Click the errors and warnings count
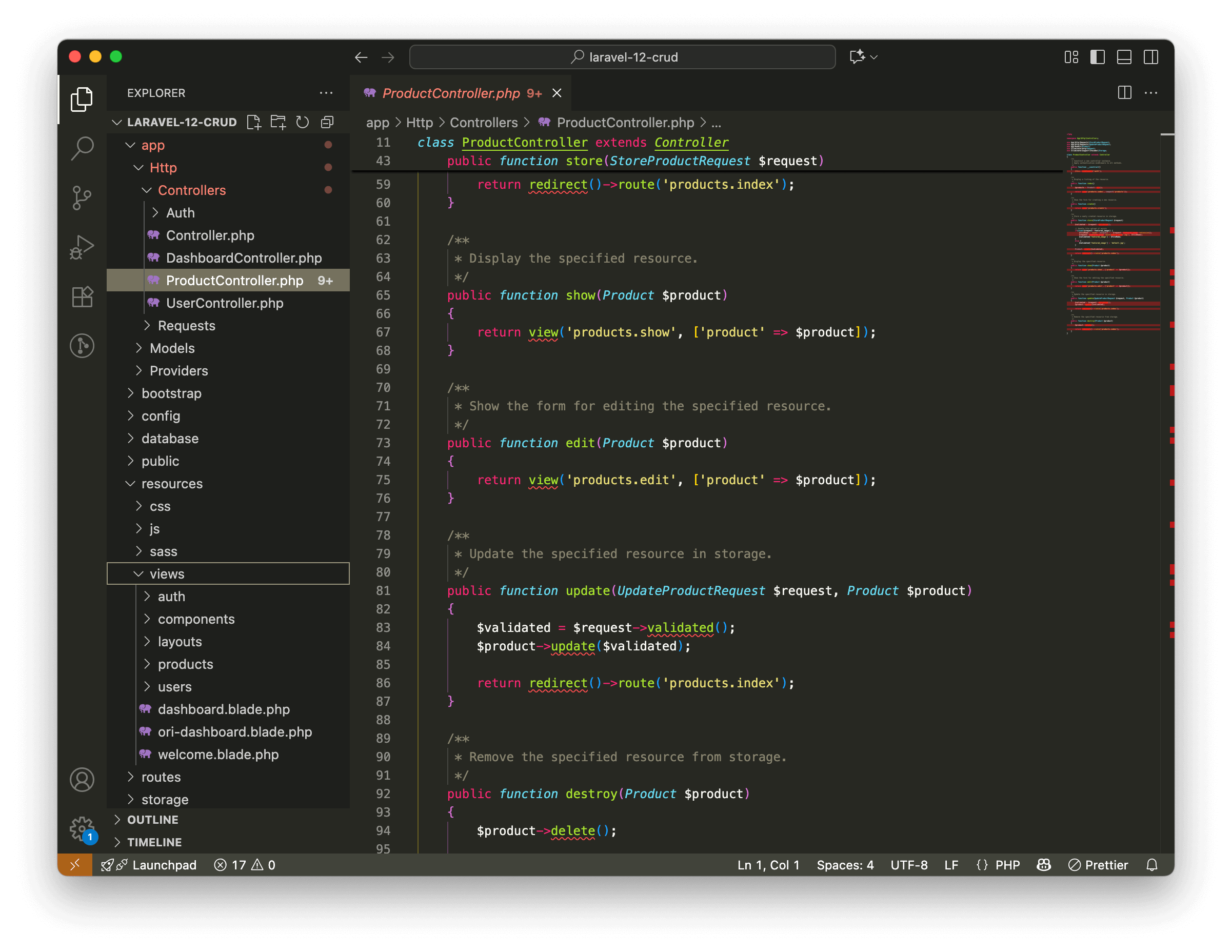Screen dimensions: 1232x952 245,865
